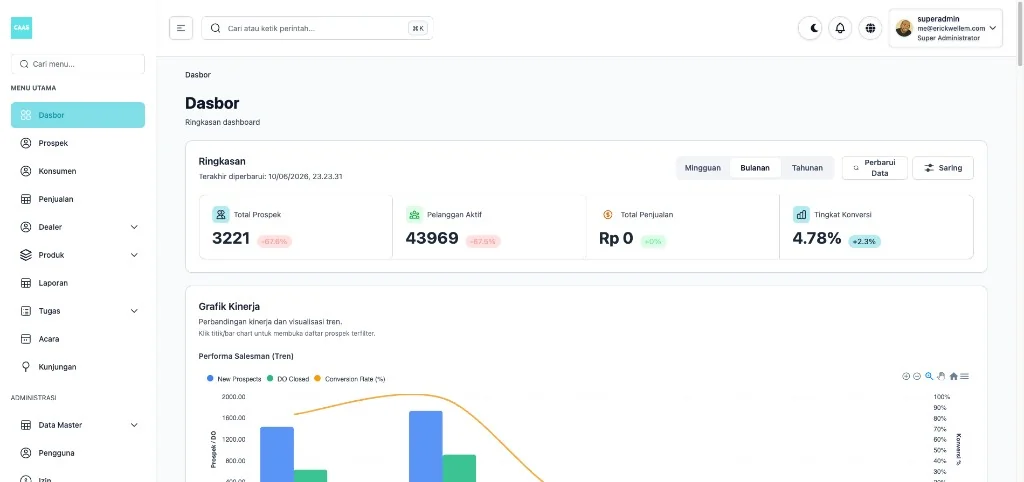
Task: Click the ⌘K shortcut badge
Action: (x=418, y=28)
